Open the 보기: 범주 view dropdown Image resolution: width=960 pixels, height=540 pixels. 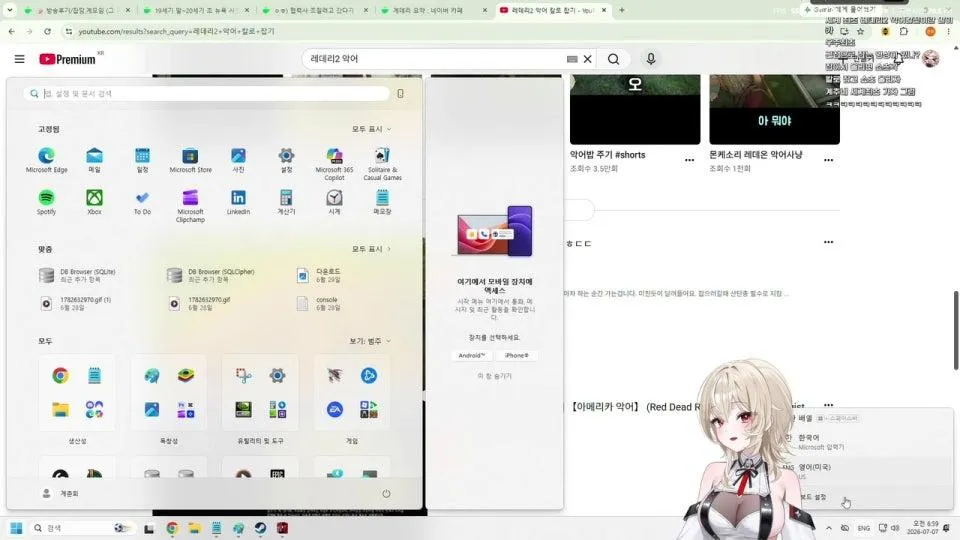[370, 341]
